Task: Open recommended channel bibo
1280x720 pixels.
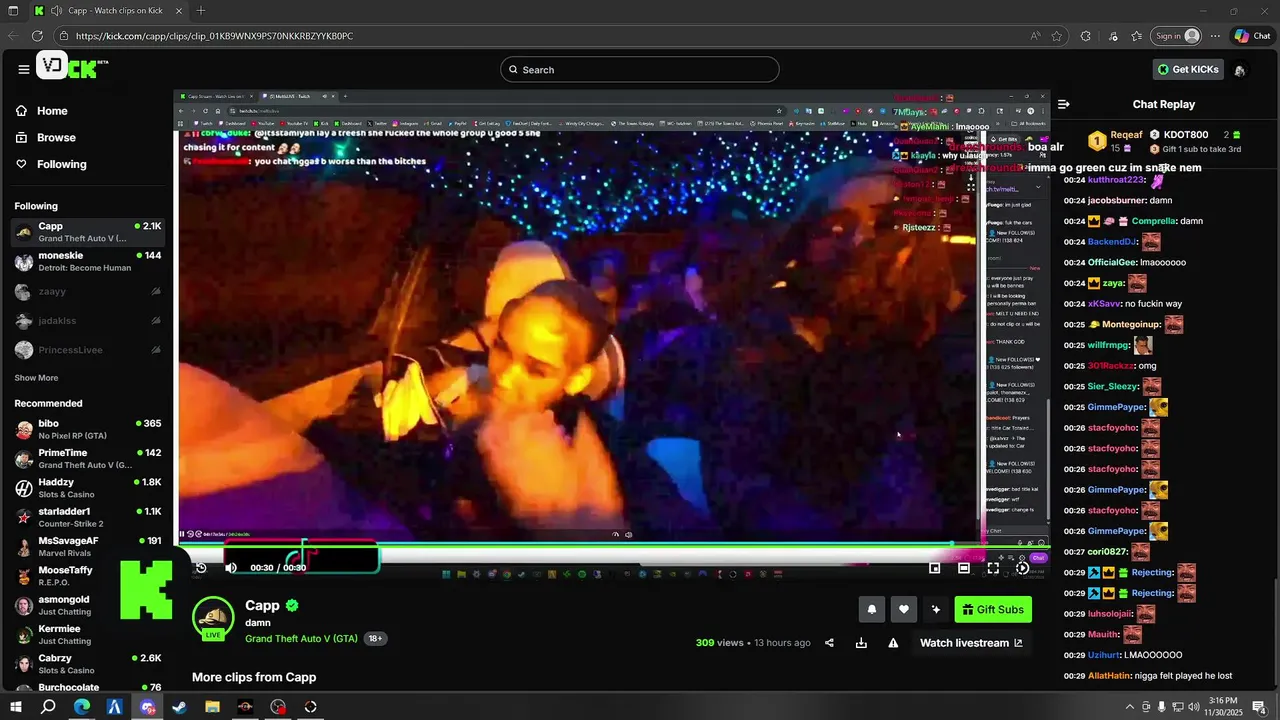Action: (88, 430)
